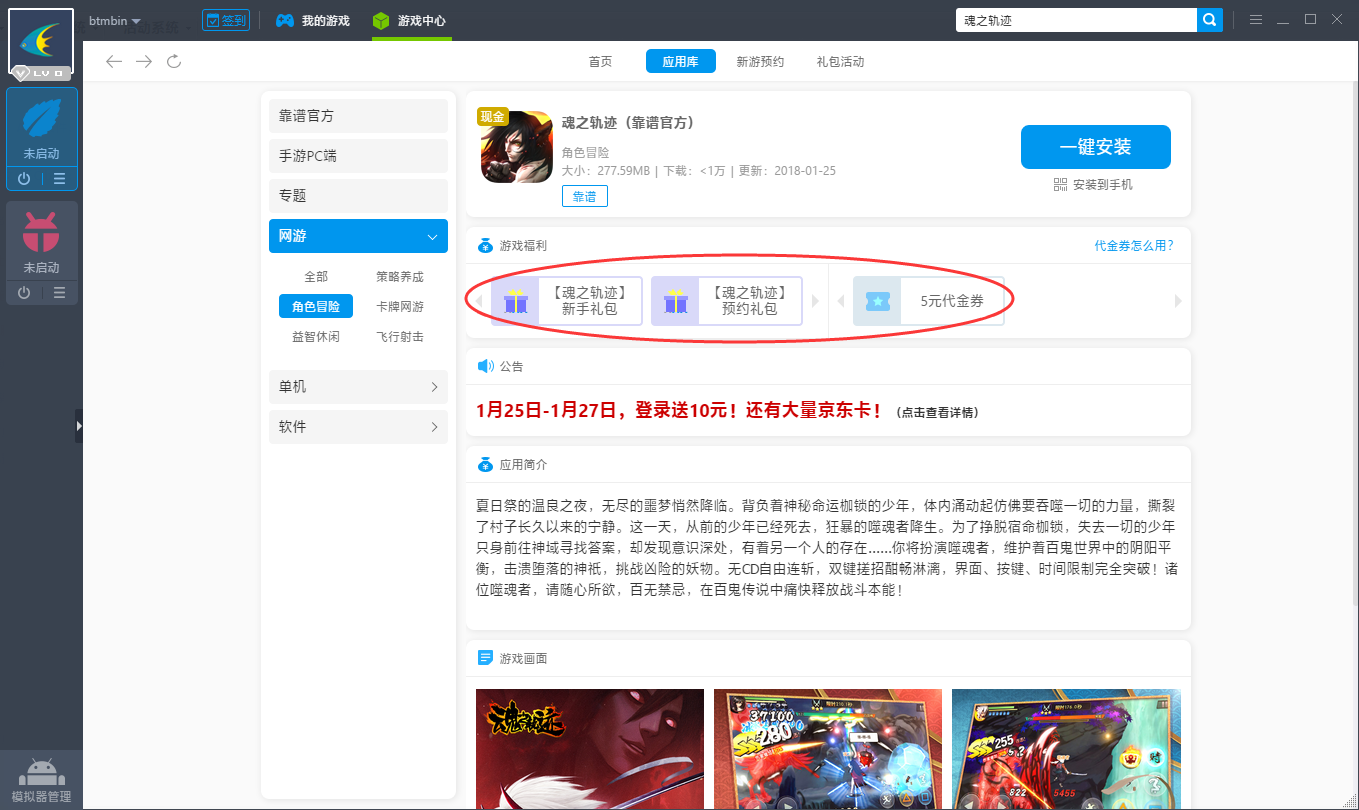Viewport: 1359px width, 810px height.
Task: Click the refresh page icon
Action: point(174,62)
